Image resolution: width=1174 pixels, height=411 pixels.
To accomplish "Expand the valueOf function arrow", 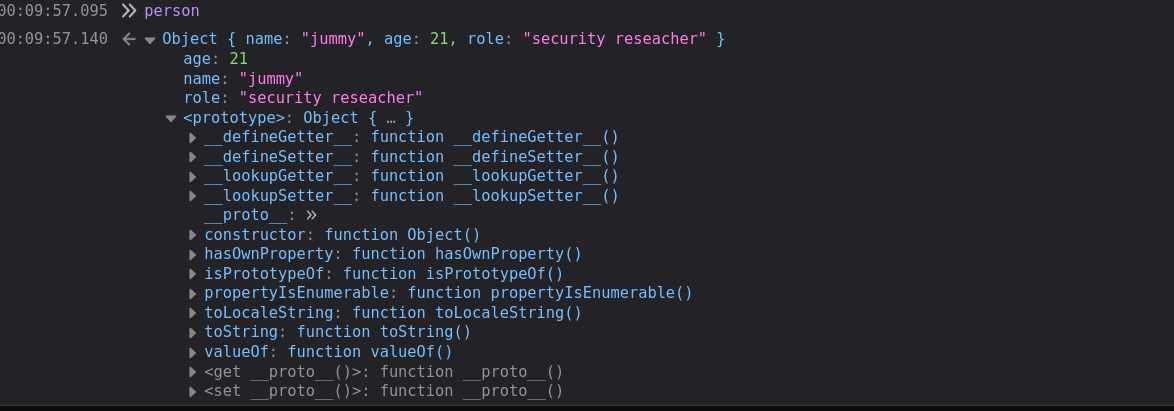I will tap(192, 352).
